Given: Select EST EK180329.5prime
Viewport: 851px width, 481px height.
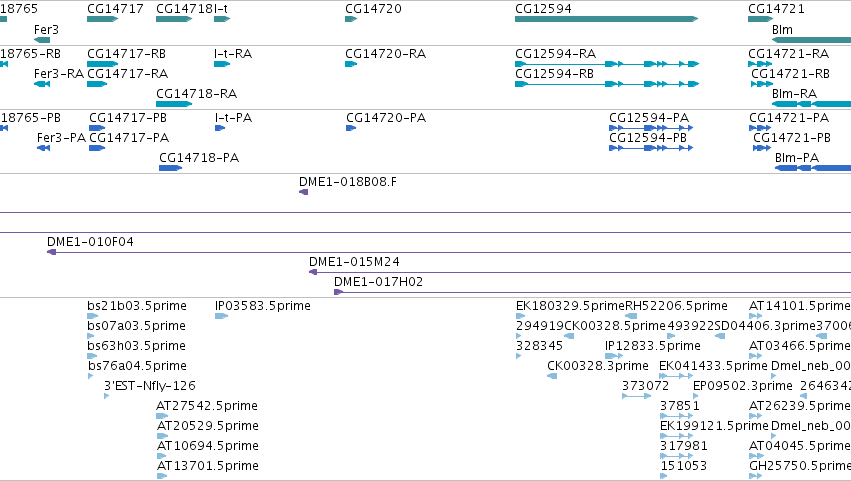Looking at the screenshot, I should [x=570, y=306].
